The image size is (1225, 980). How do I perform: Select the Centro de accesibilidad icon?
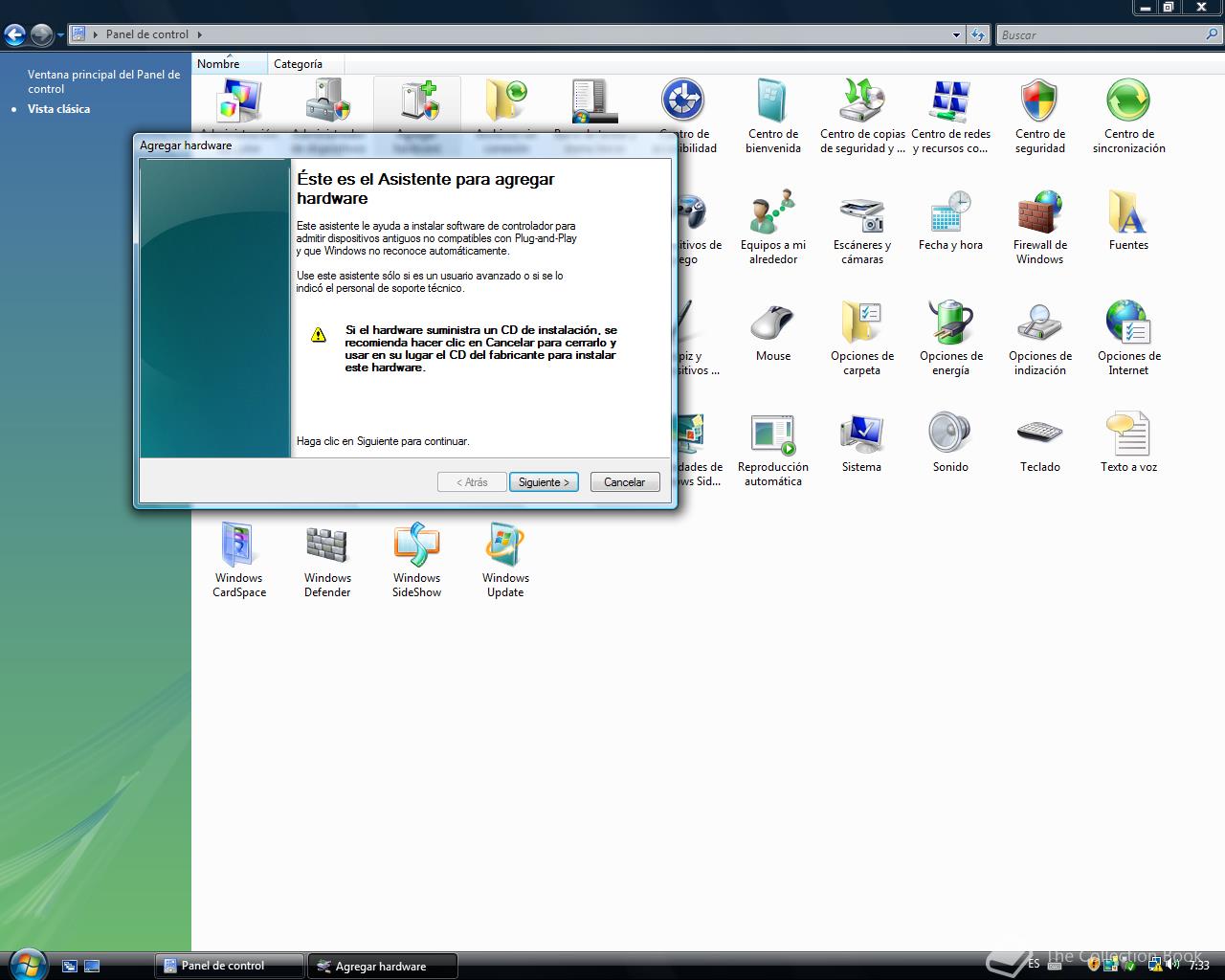coord(683,101)
